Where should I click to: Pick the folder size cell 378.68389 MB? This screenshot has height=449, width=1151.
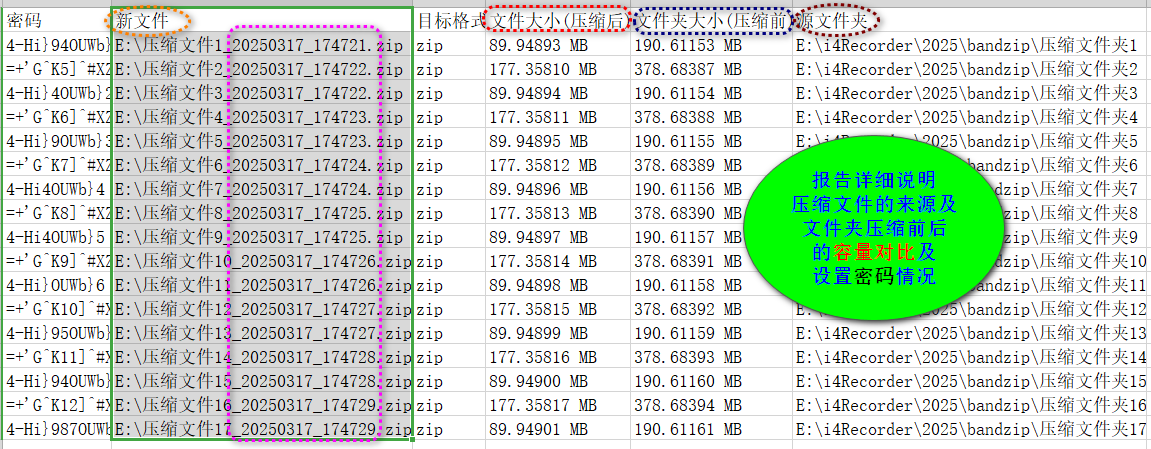click(711, 165)
